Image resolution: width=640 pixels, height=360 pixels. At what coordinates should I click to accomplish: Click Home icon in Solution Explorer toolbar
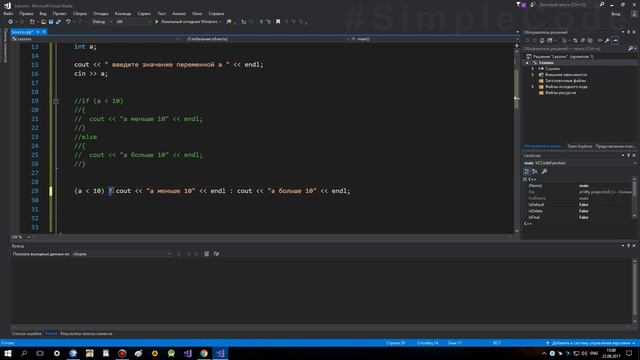tap(542, 40)
